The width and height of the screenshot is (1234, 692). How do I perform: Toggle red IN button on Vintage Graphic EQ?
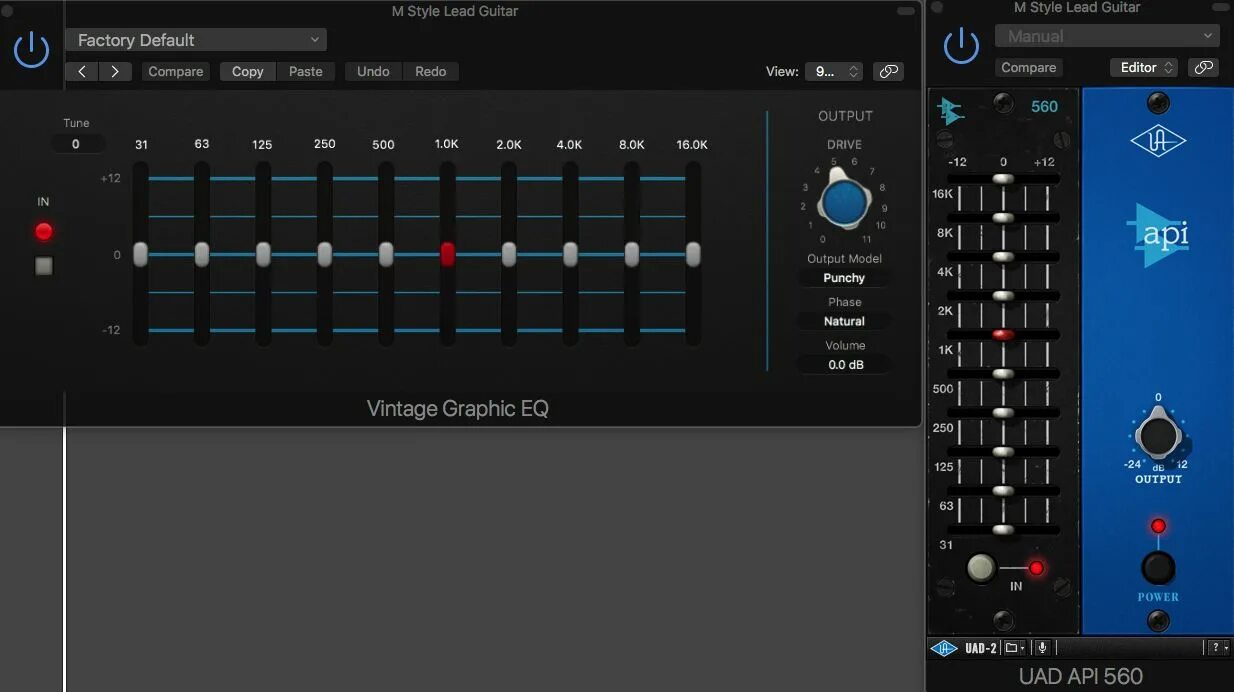(43, 232)
